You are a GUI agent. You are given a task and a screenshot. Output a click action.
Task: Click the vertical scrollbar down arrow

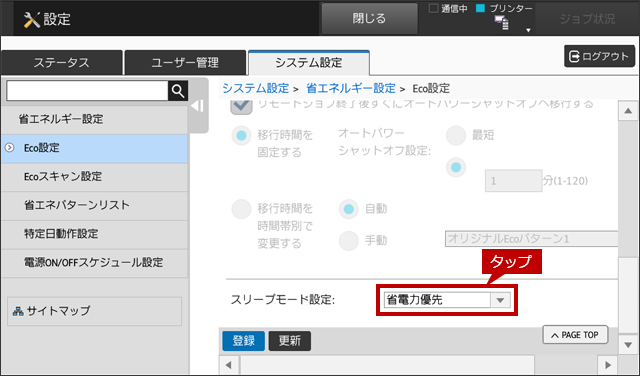point(628,345)
